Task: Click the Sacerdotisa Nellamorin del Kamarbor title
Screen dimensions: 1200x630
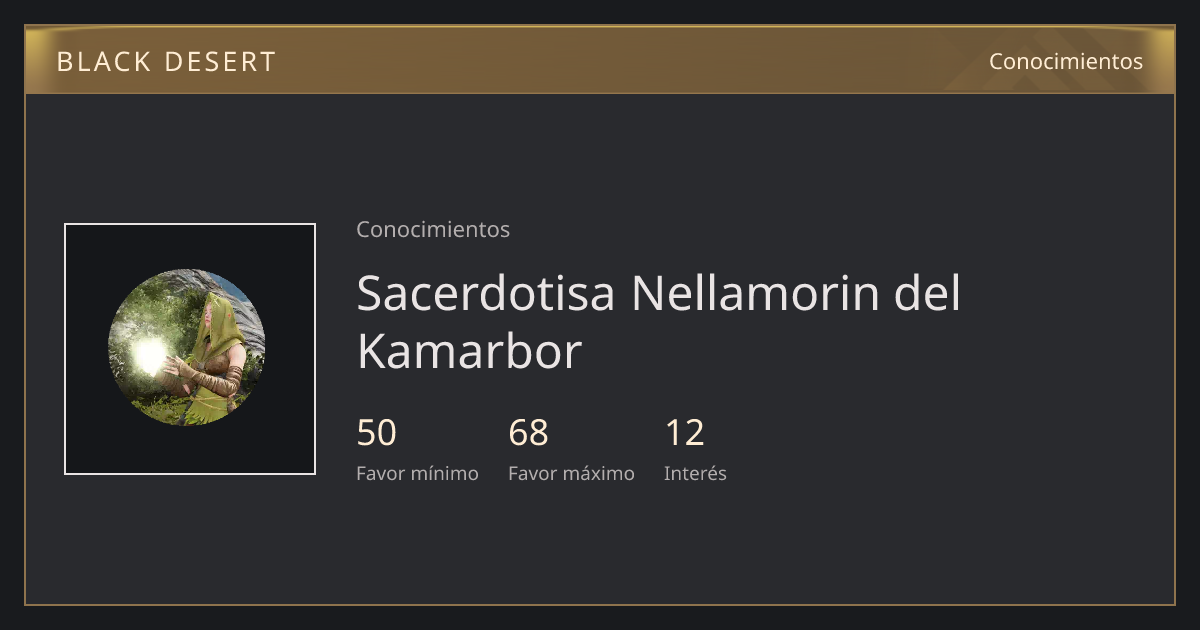Action: [x=659, y=322]
